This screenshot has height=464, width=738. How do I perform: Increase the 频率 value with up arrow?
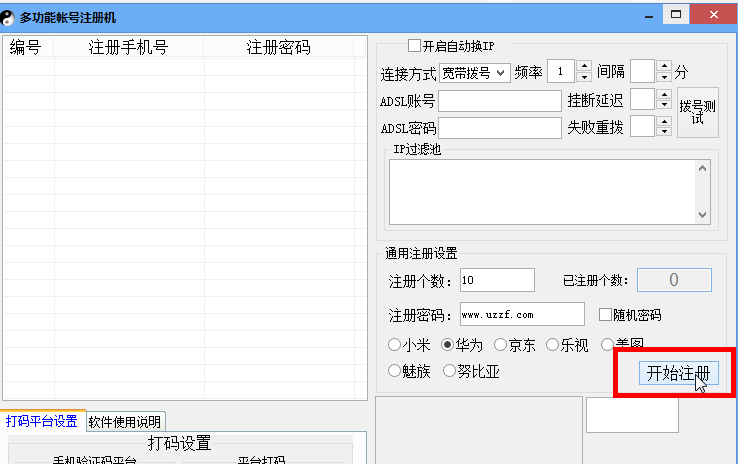(x=584, y=67)
